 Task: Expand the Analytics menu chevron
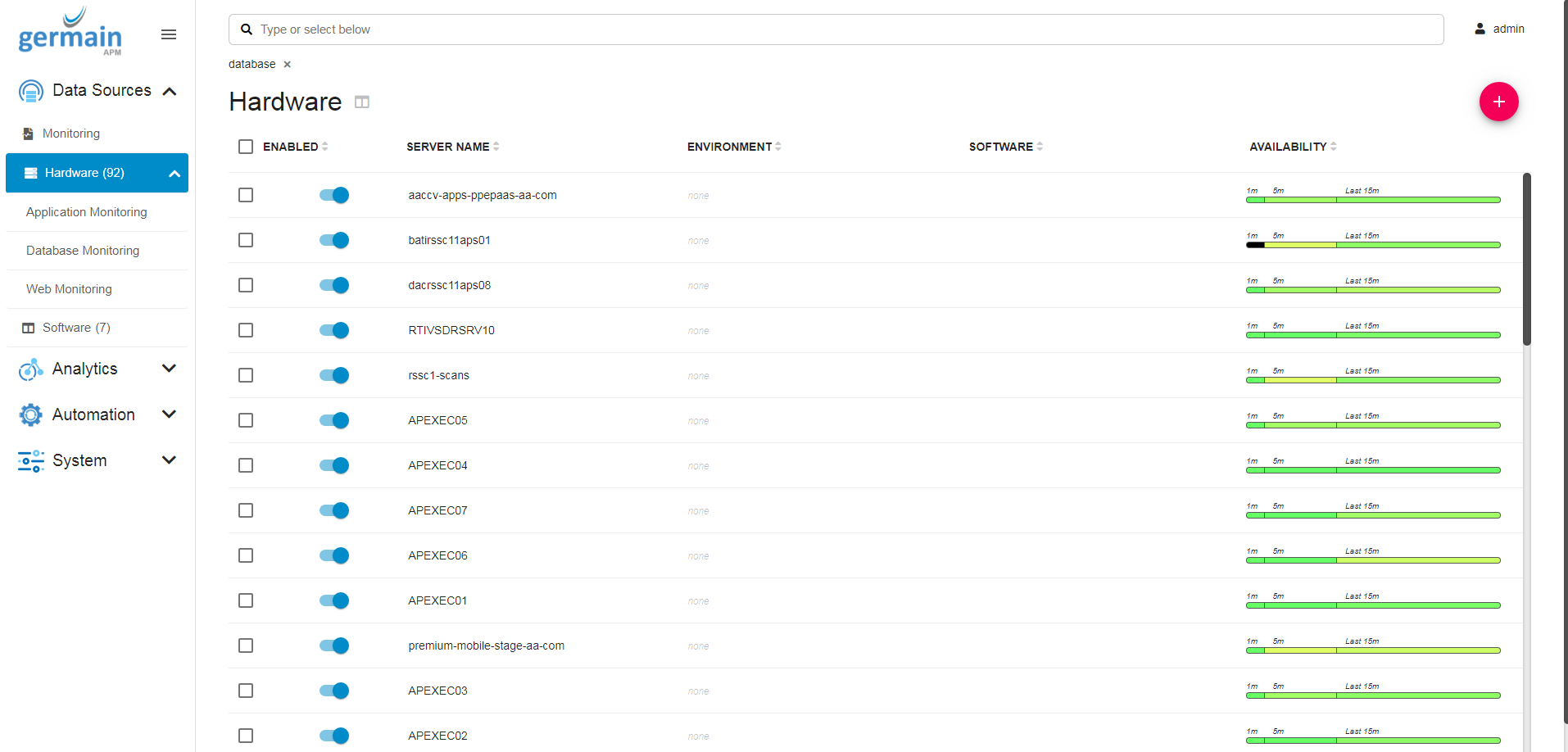click(170, 369)
